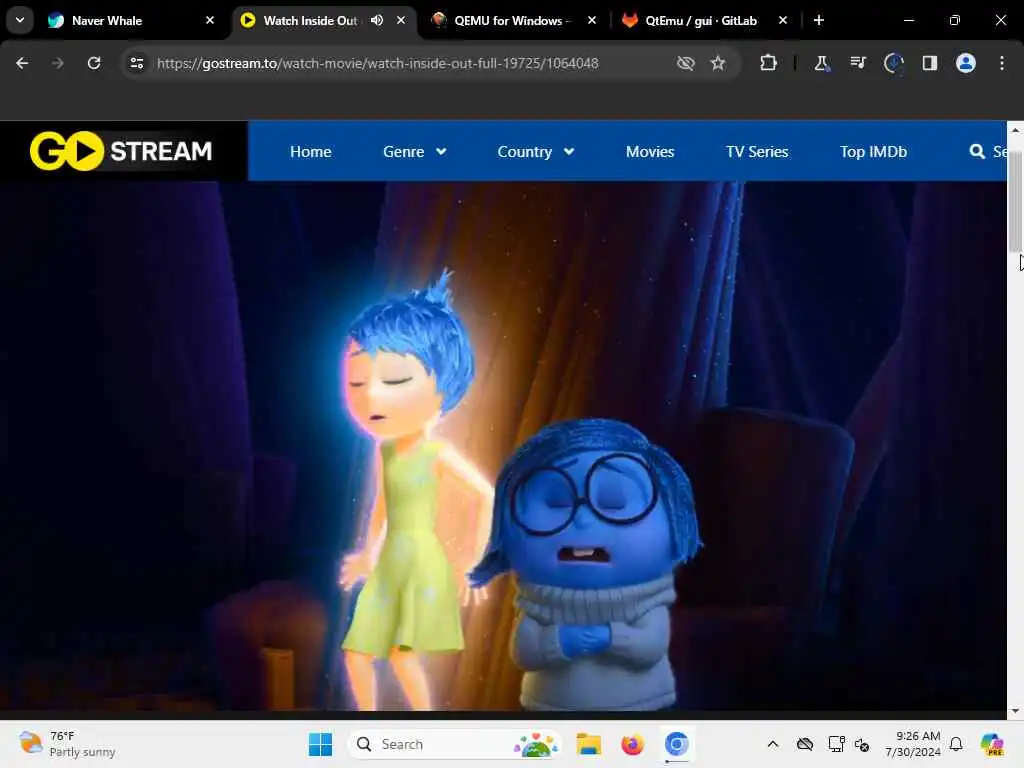Open the Chrome three-dot menu

click(x=1001, y=63)
